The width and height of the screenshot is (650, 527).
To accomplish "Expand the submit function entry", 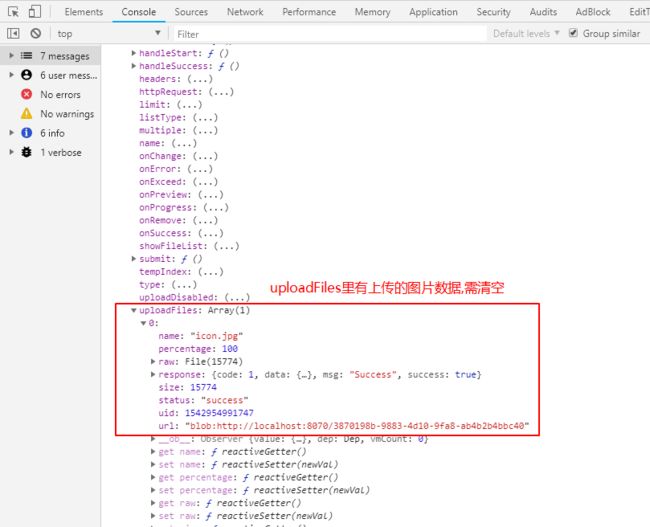I will pos(133,259).
